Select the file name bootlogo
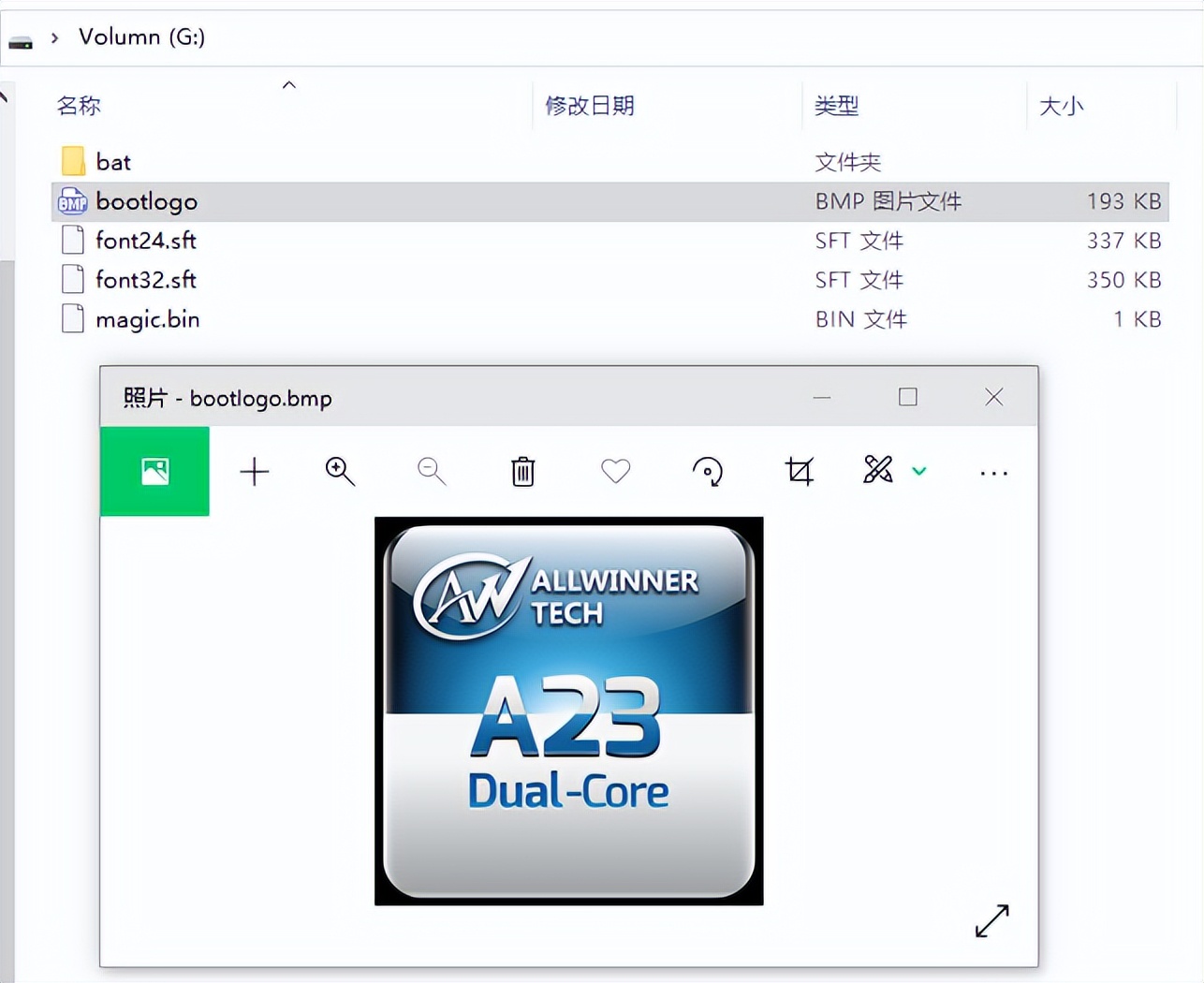This screenshot has width=1204, height=983. coord(147,201)
